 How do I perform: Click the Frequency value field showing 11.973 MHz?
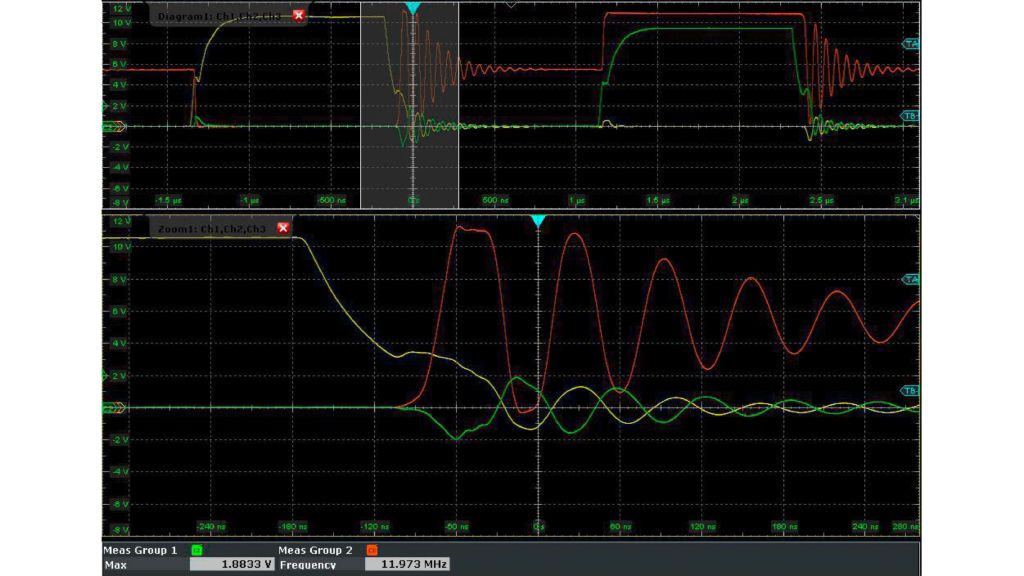(x=408, y=564)
